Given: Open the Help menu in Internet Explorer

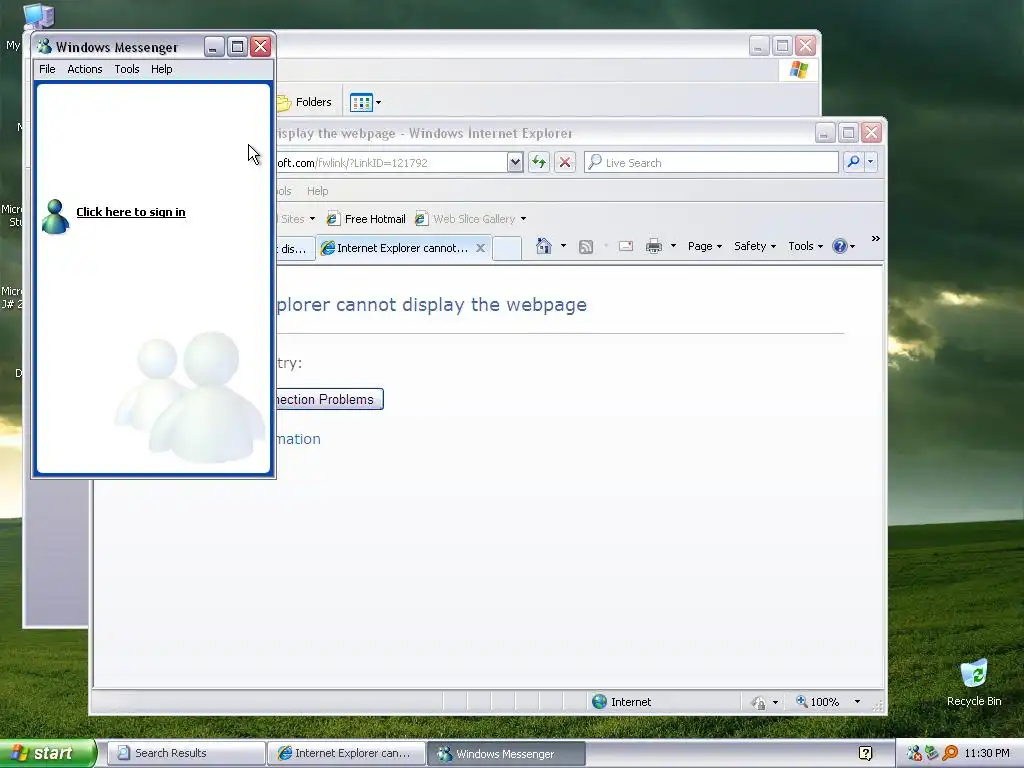Looking at the screenshot, I should tap(317, 191).
